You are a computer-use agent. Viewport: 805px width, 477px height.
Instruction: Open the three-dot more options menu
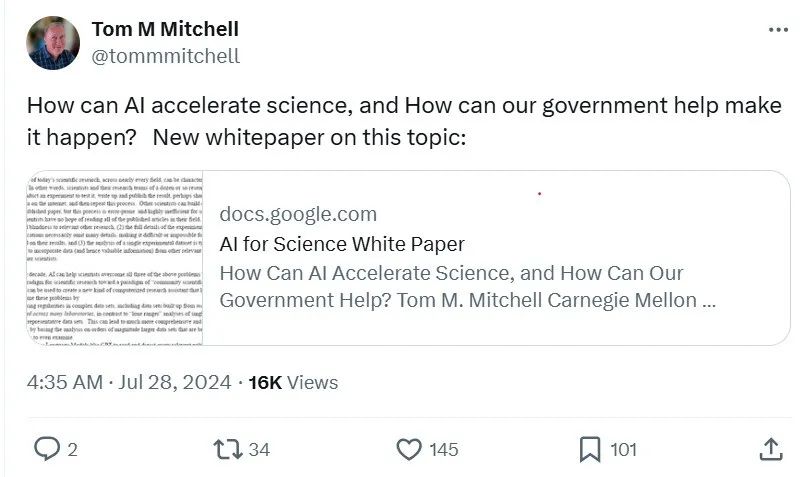(x=778, y=30)
